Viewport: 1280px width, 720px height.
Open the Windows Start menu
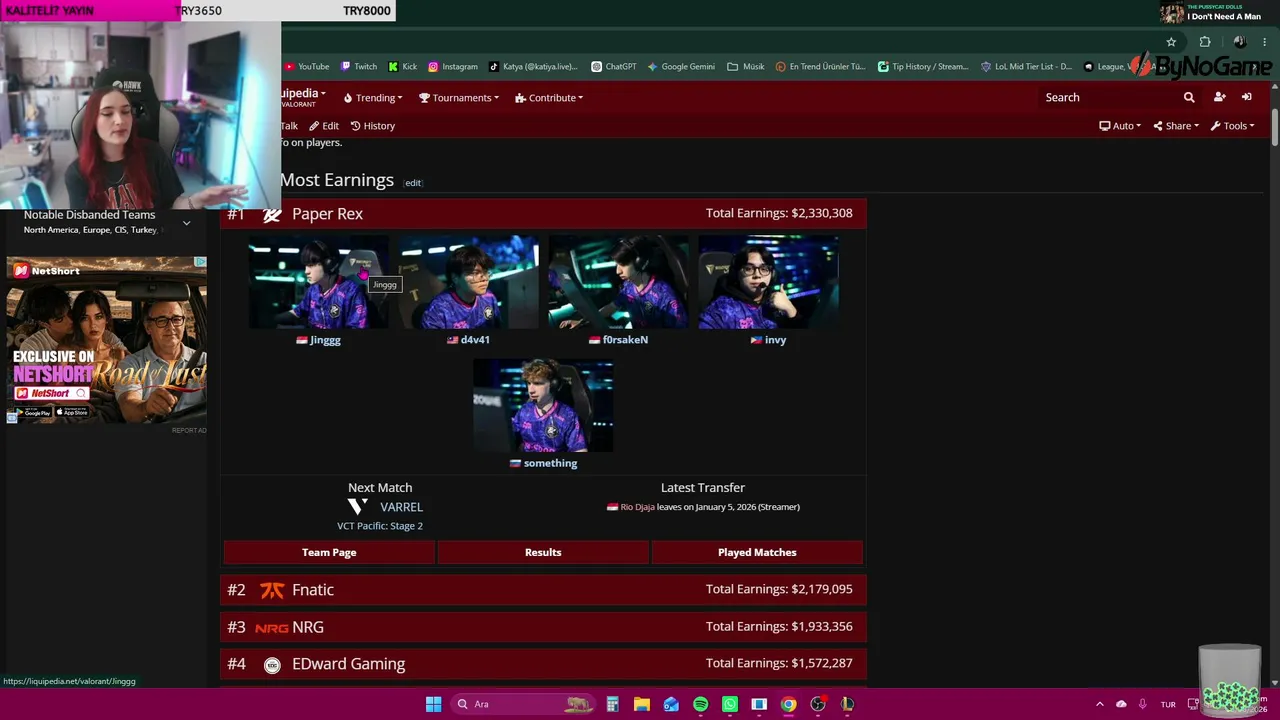(x=433, y=704)
